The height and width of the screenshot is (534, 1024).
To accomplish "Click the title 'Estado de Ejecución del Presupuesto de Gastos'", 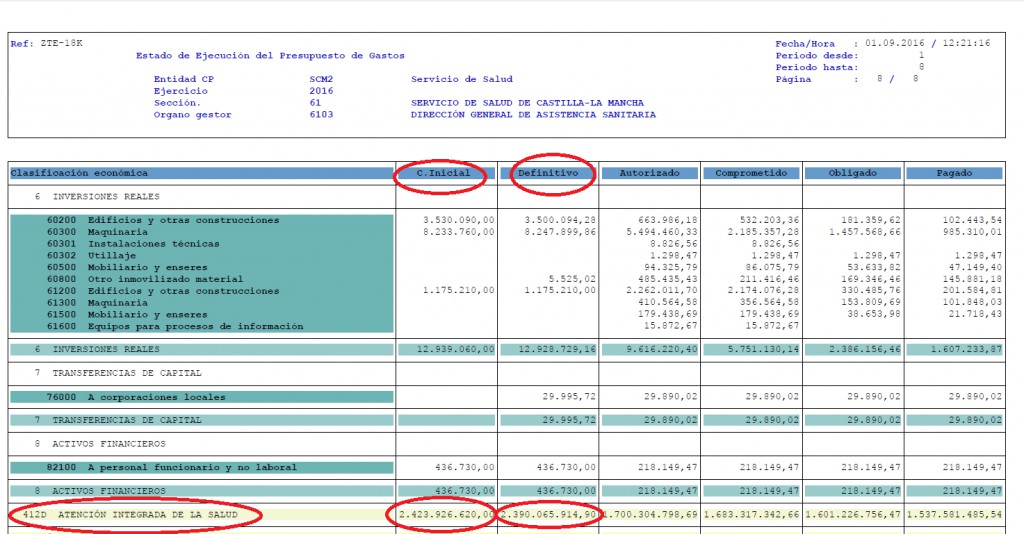I will click(x=270, y=56).
